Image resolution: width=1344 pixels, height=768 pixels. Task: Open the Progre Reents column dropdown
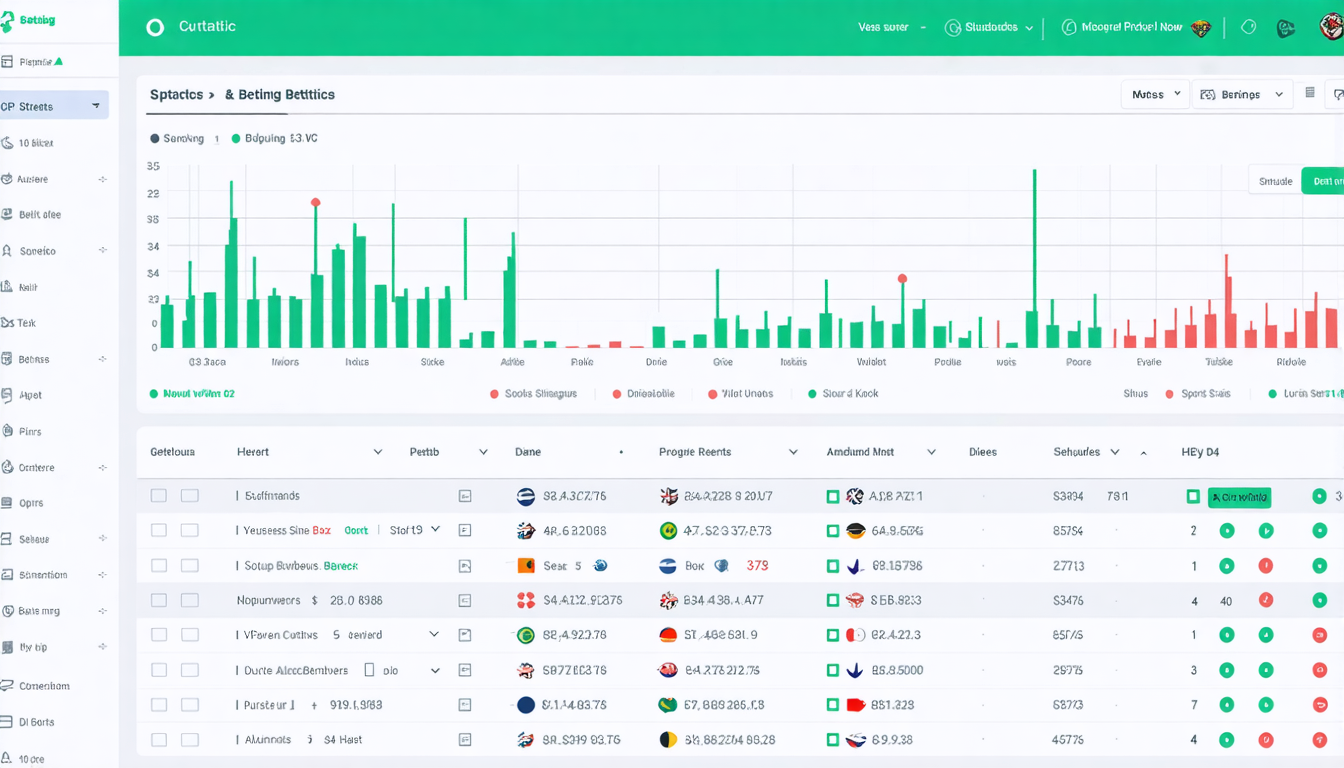point(793,452)
